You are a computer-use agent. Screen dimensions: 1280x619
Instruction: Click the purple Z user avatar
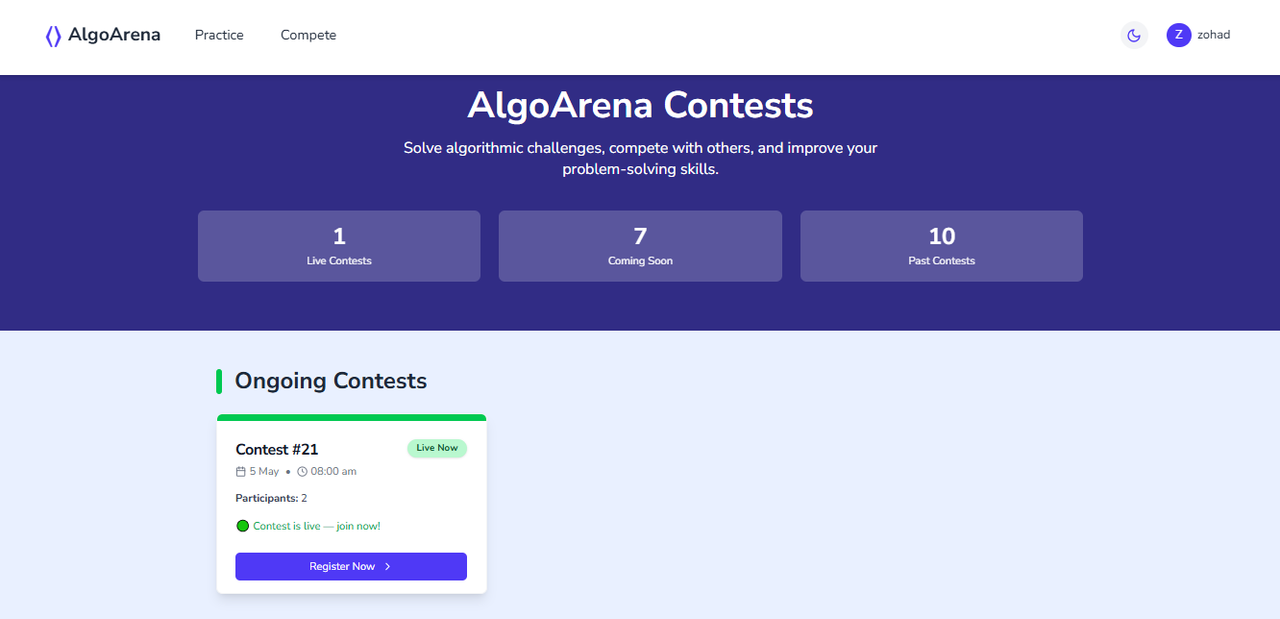pyautogui.click(x=1179, y=35)
